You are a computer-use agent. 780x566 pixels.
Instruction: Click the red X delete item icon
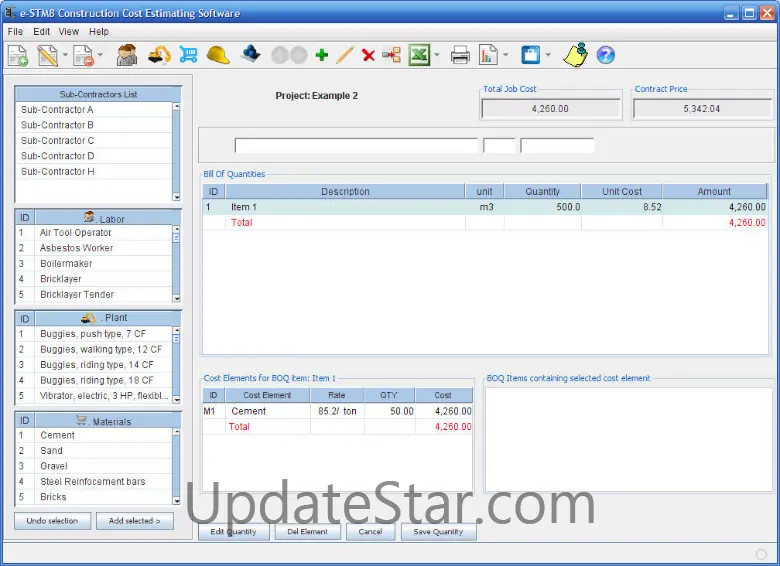(368, 55)
